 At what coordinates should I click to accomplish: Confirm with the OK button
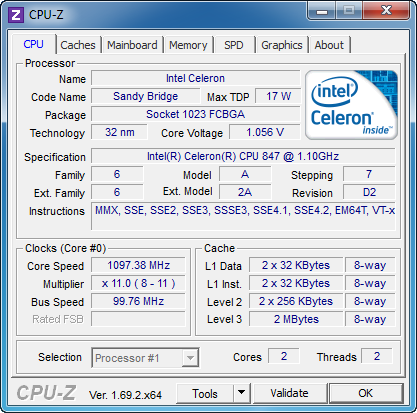click(x=366, y=393)
